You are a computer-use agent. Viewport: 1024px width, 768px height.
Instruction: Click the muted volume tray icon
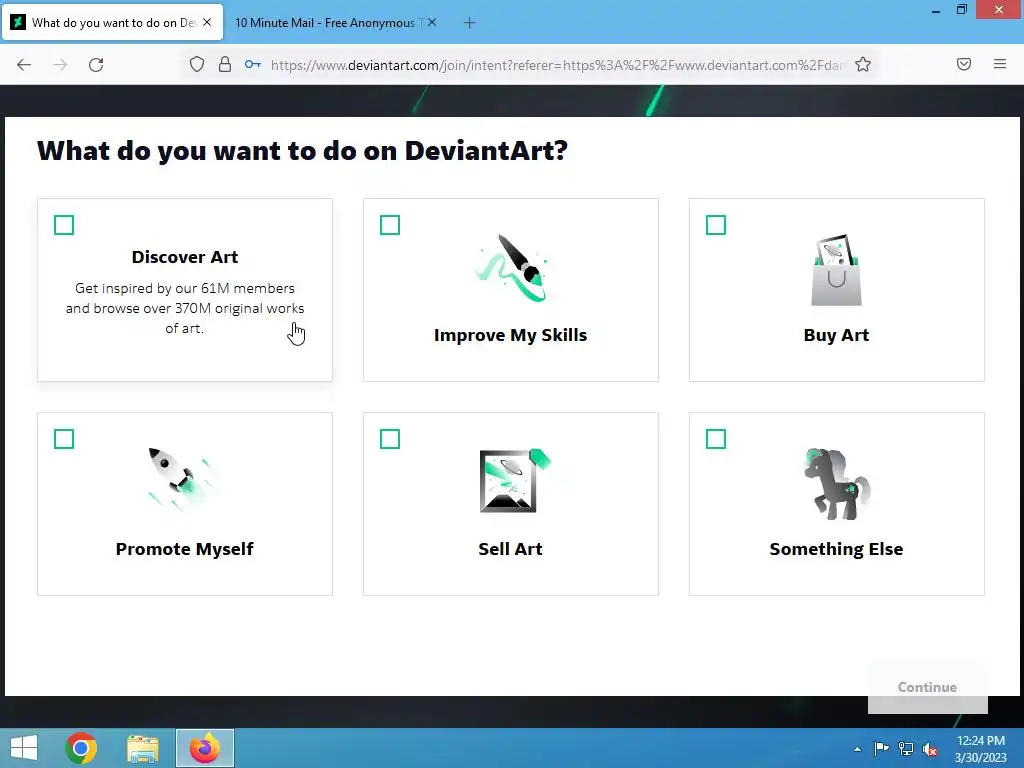coord(930,749)
